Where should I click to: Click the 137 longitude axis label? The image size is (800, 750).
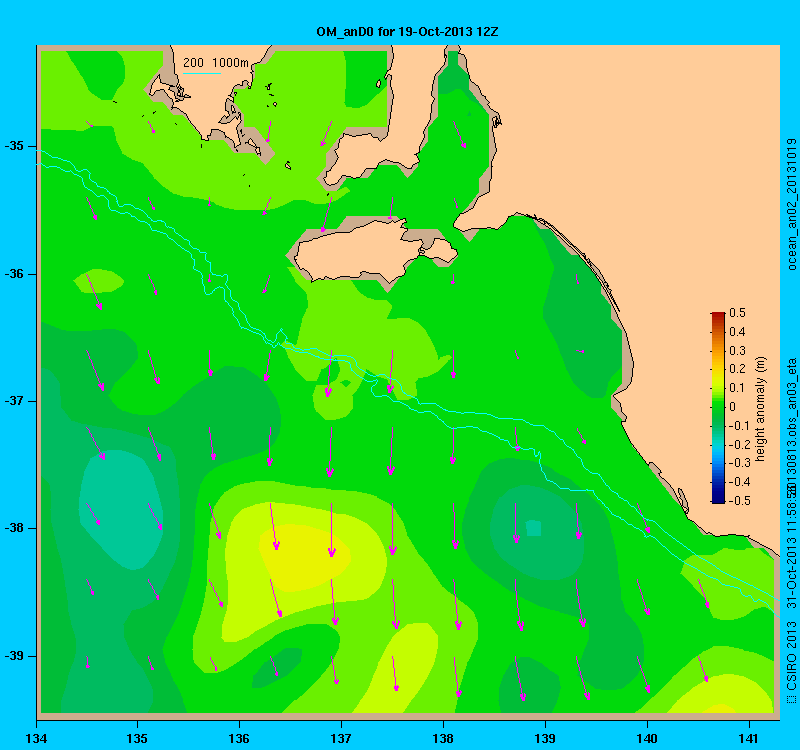(x=341, y=739)
